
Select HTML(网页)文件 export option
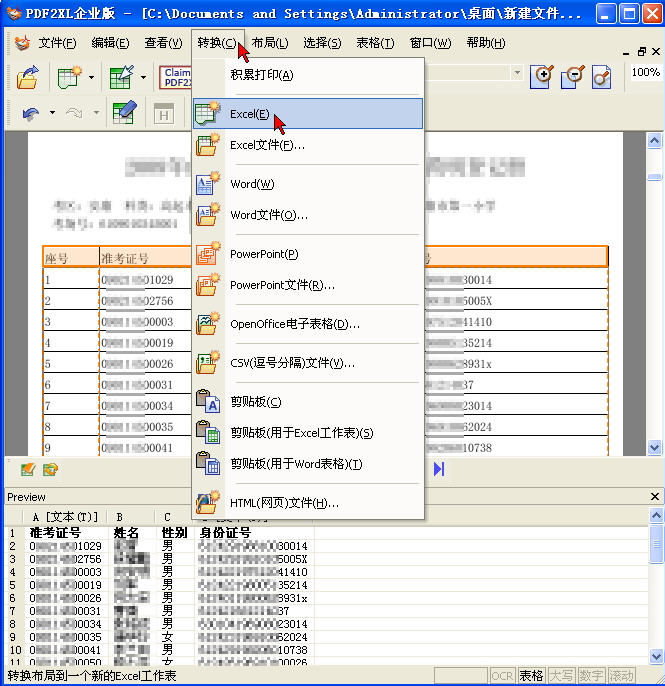[284, 503]
